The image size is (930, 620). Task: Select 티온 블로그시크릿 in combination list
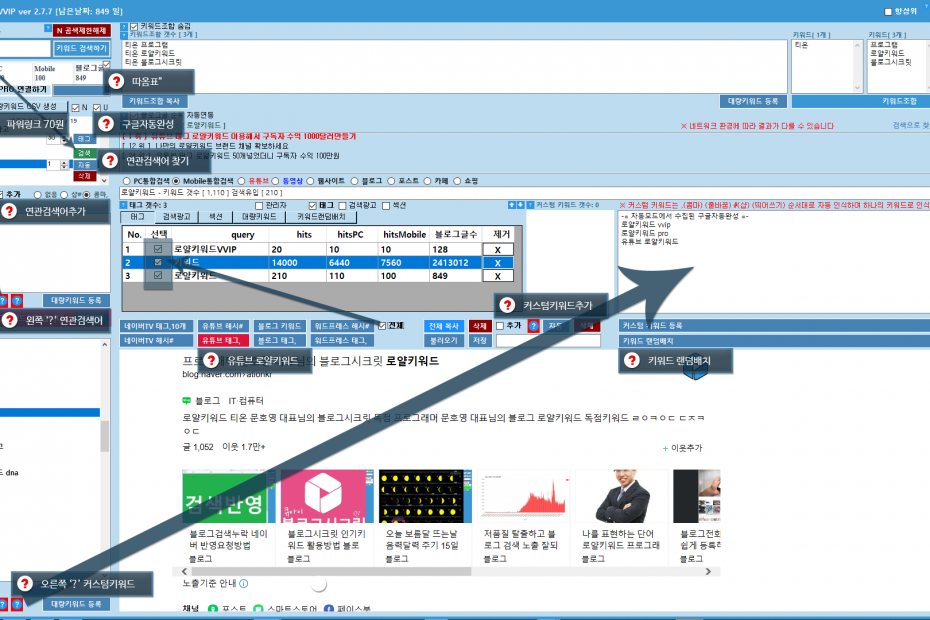pyautogui.click(x=153, y=62)
